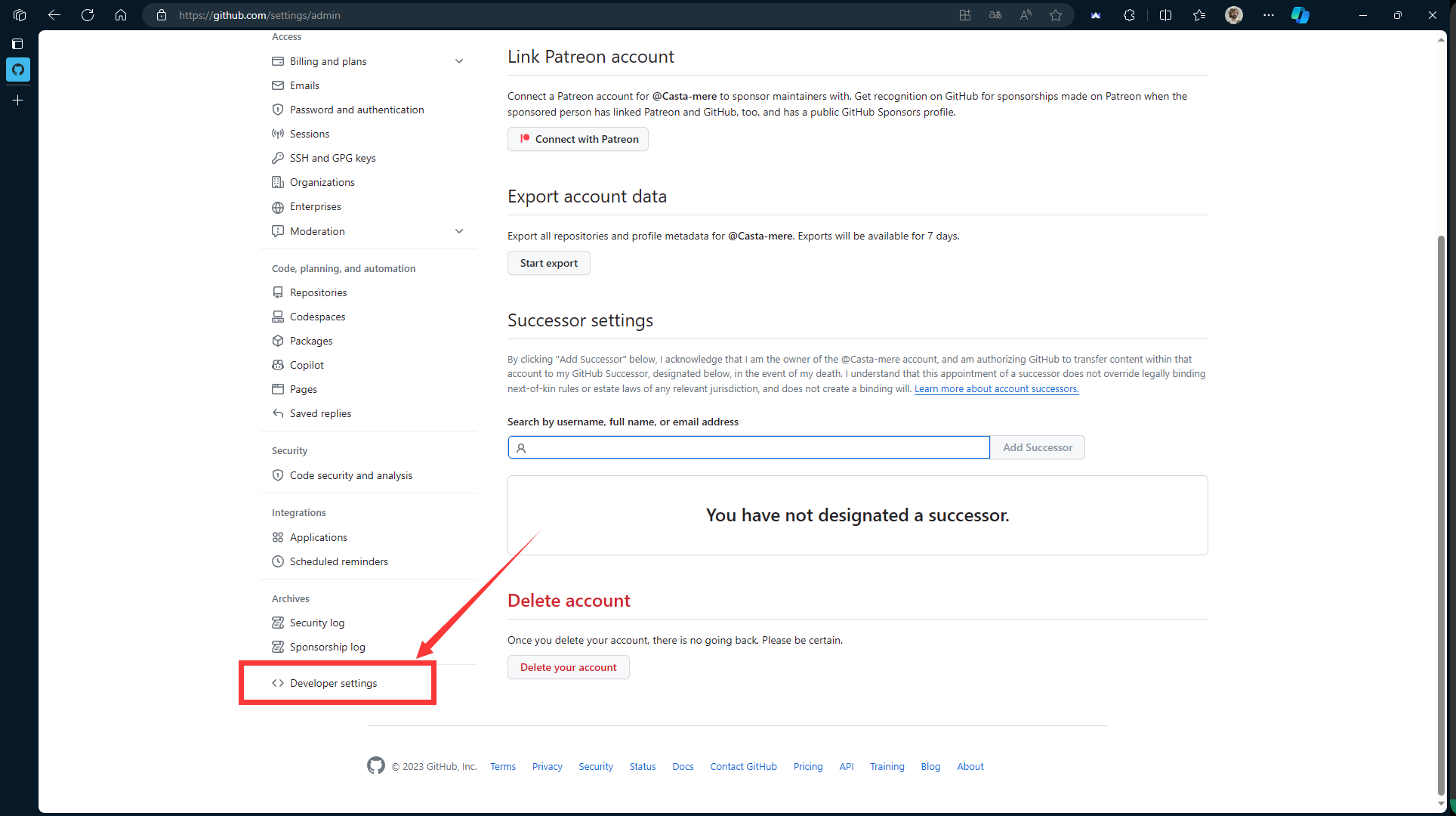This screenshot has width=1456, height=816.
Task: Open SSH and GPG keys
Action: pos(332,158)
